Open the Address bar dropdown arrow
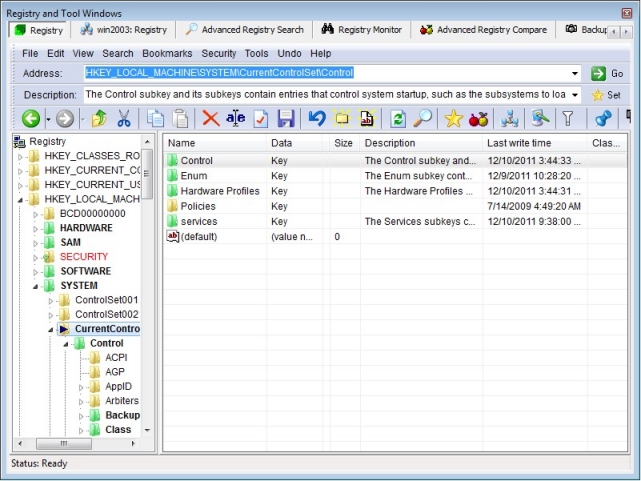Image resolution: width=641 pixels, height=481 pixels. [575, 73]
